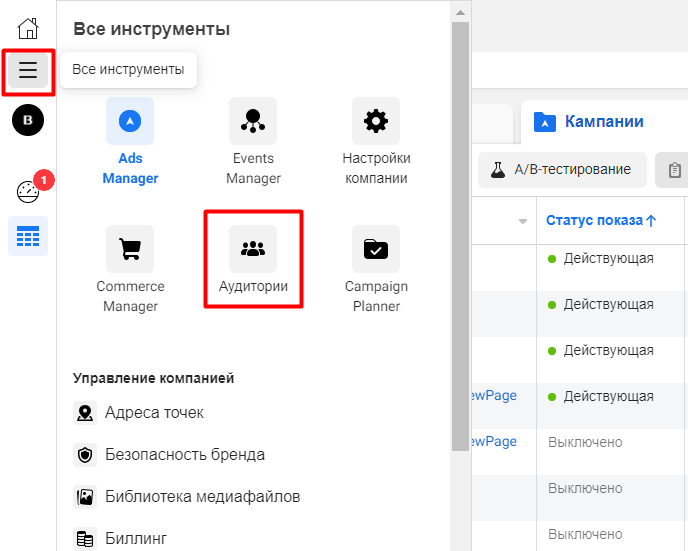The height and width of the screenshot is (551, 688).
Task: Click the A/B-тестирование button
Action: (x=561, y=170)
